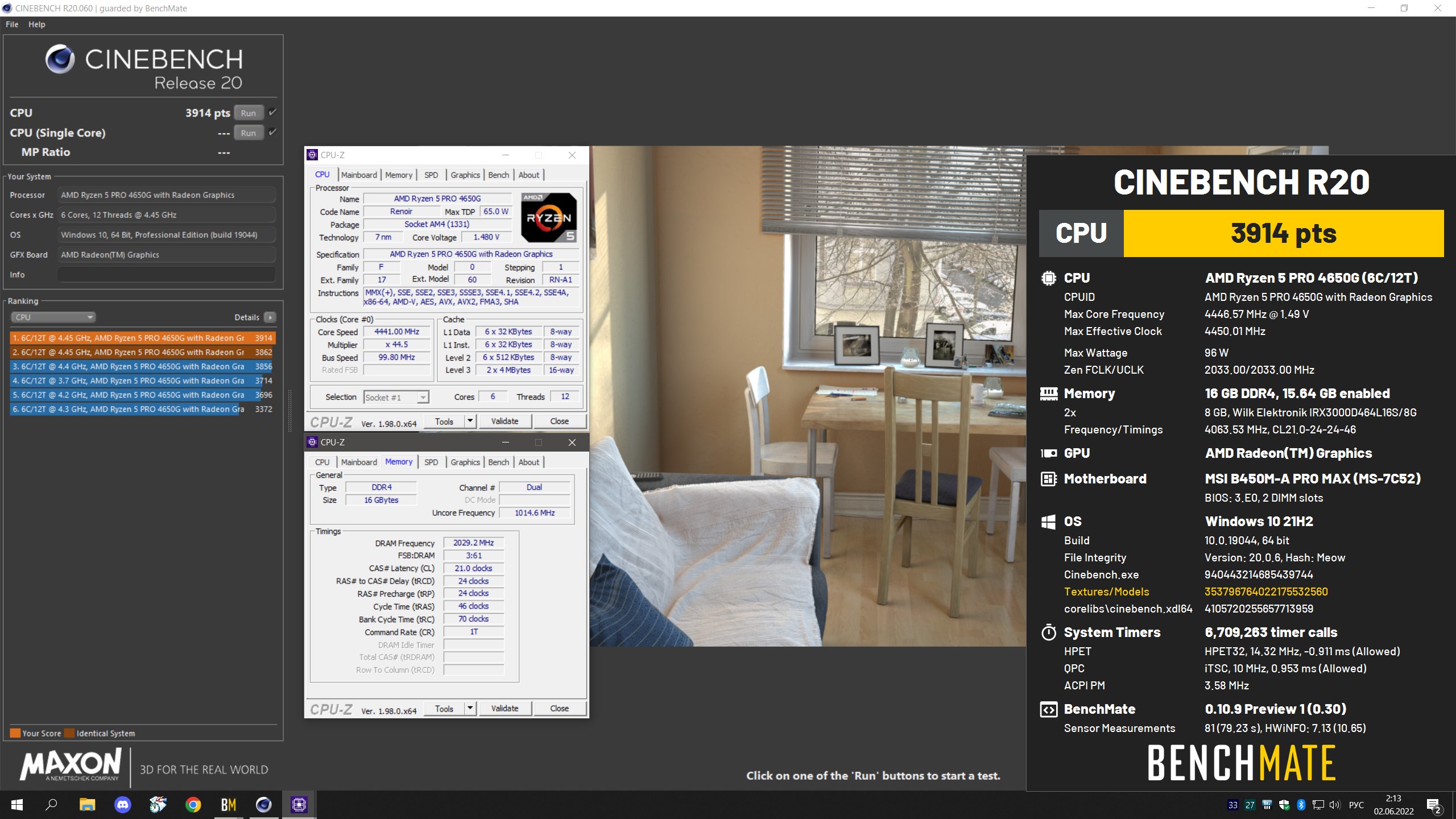
Task: Select ranking row 4 with score 3714
Action: [x=143, y=380]
